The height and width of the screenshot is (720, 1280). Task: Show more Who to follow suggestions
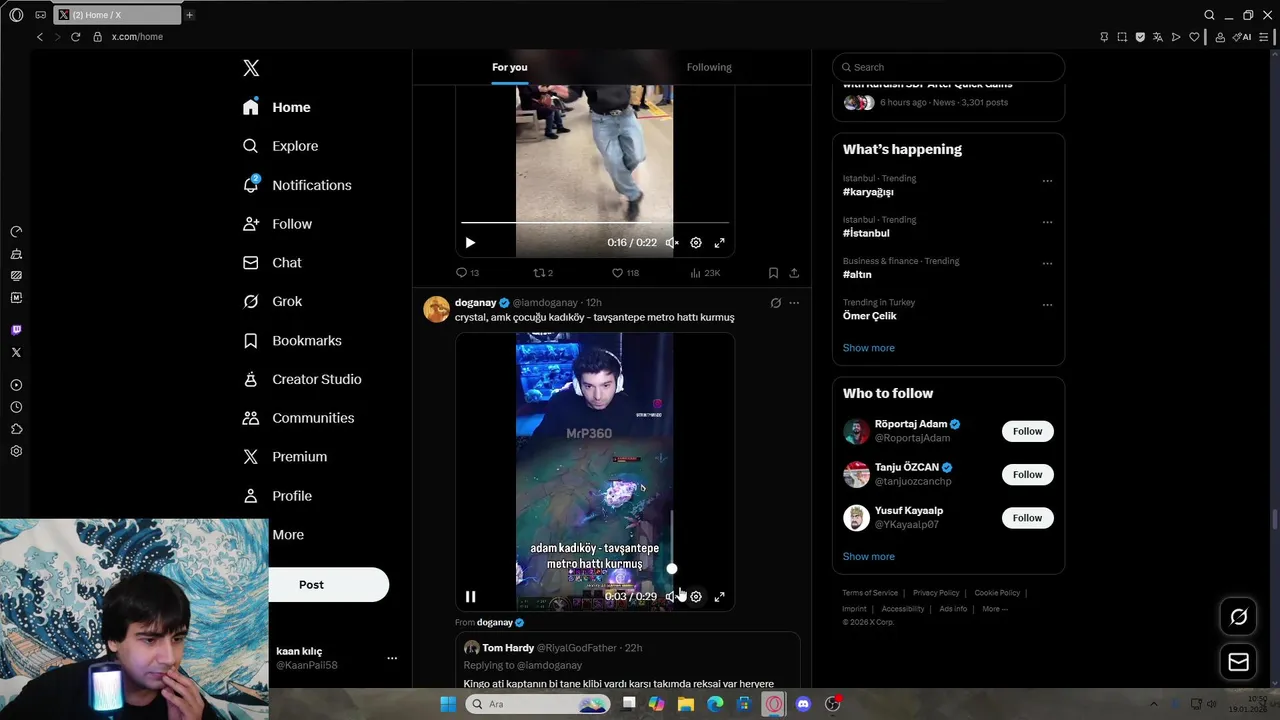pos(868,557)
